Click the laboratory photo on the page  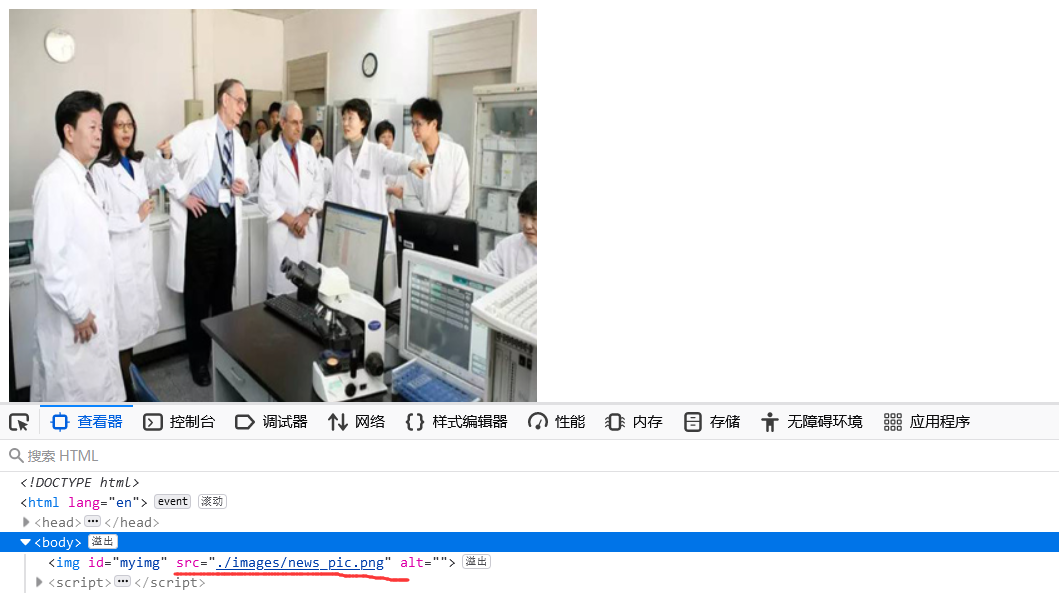point(273,205)
